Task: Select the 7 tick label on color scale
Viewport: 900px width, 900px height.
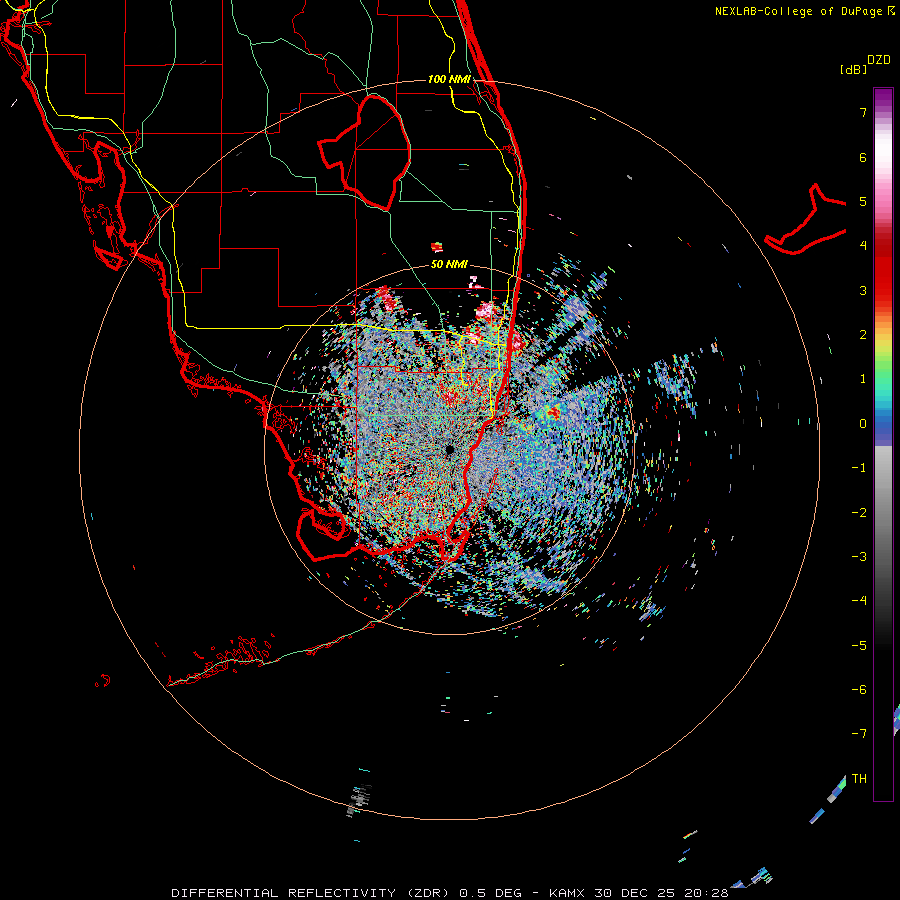Action: (x=863, y=112)
